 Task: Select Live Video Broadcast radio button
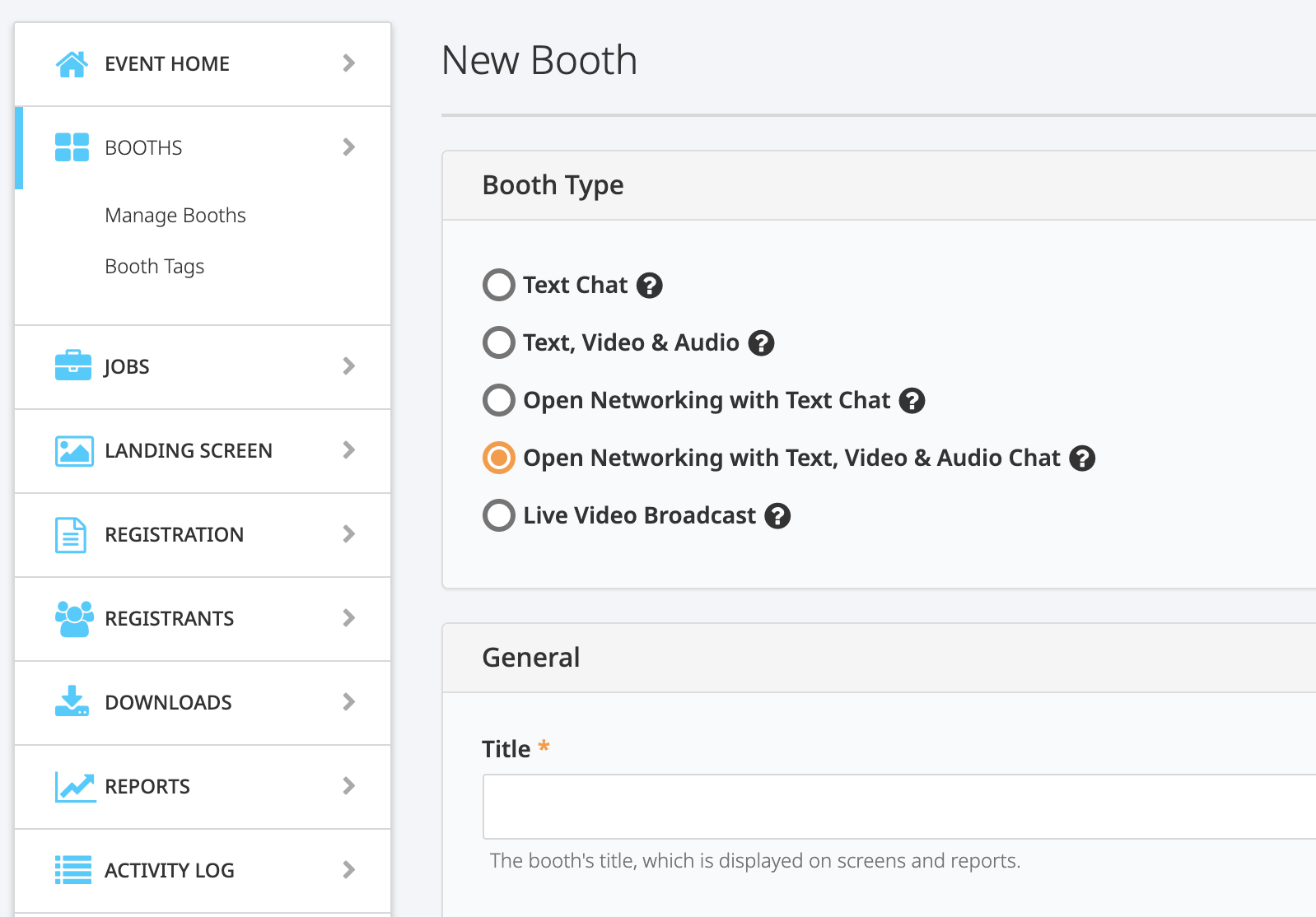(x=498, y=516)
